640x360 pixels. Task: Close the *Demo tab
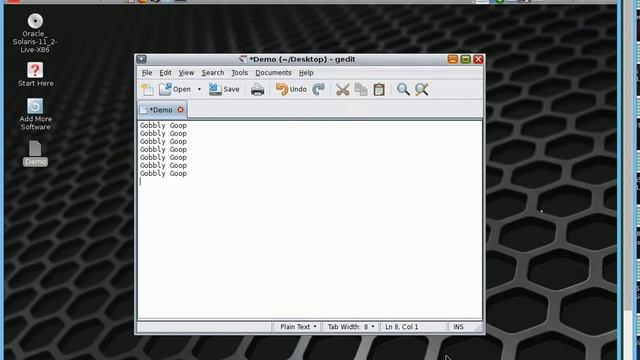[x=180, y=110]
